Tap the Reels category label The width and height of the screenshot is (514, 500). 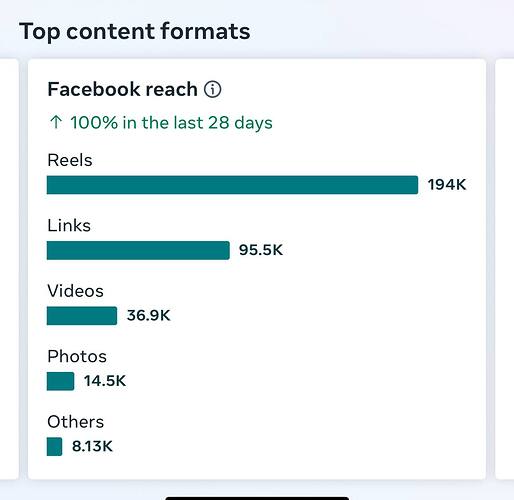coord(70,160)
